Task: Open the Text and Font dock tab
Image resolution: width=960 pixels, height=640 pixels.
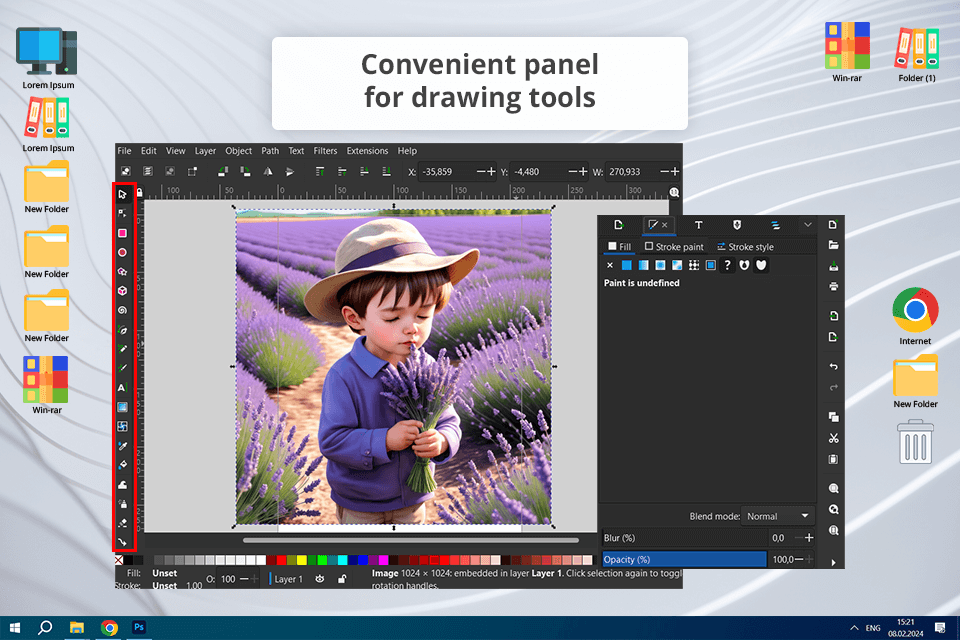Action: [x=699, y=225]
